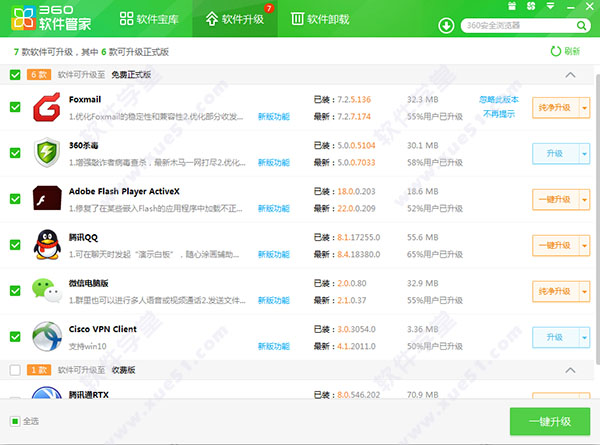The image size is (600, 445).
Task: Click 忽略此版本 link for Foxmail
Action: pos(499,99)
